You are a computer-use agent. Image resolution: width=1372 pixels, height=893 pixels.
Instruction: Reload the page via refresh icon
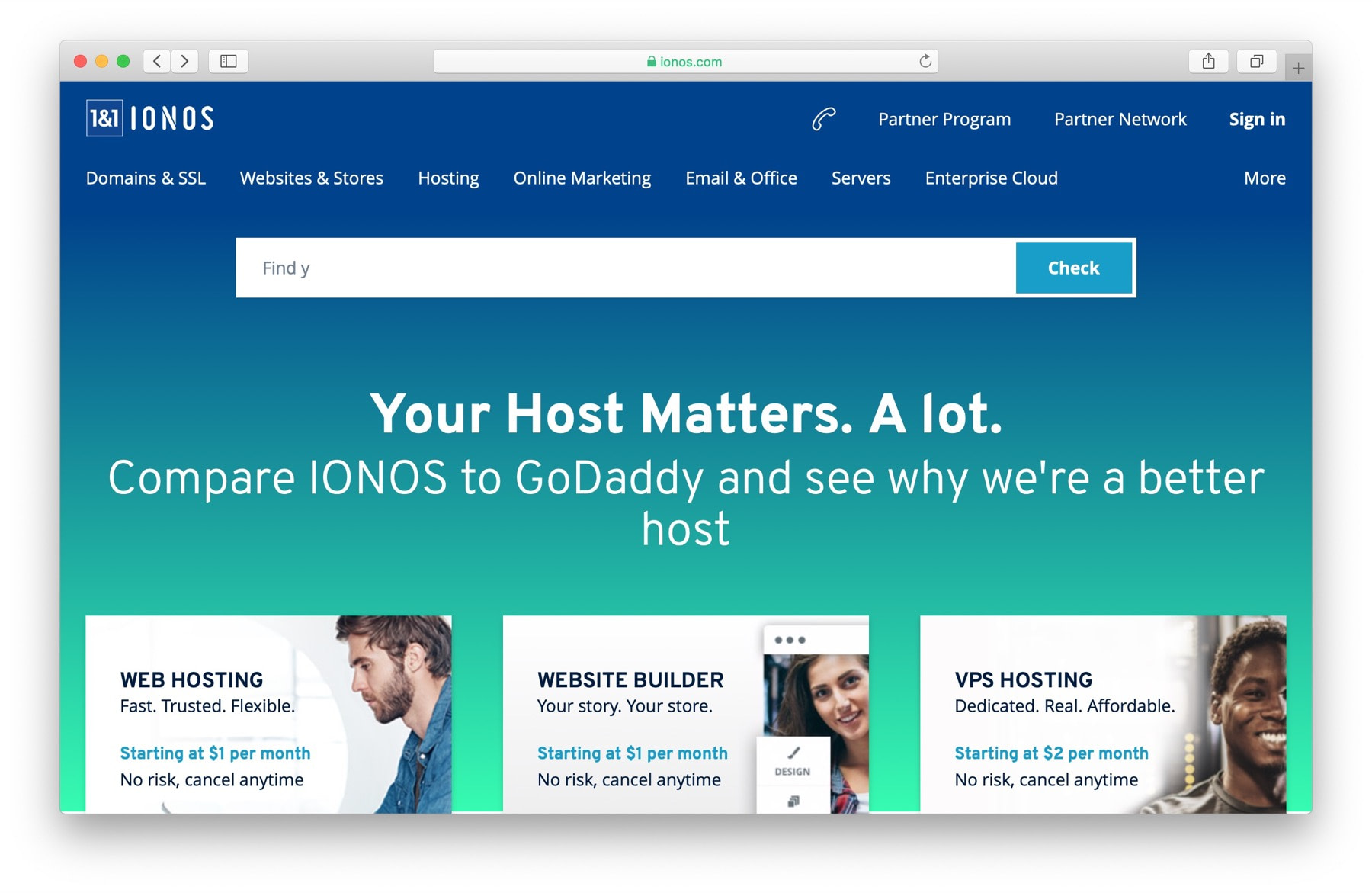pyautogui.click(x=925, y=61)
